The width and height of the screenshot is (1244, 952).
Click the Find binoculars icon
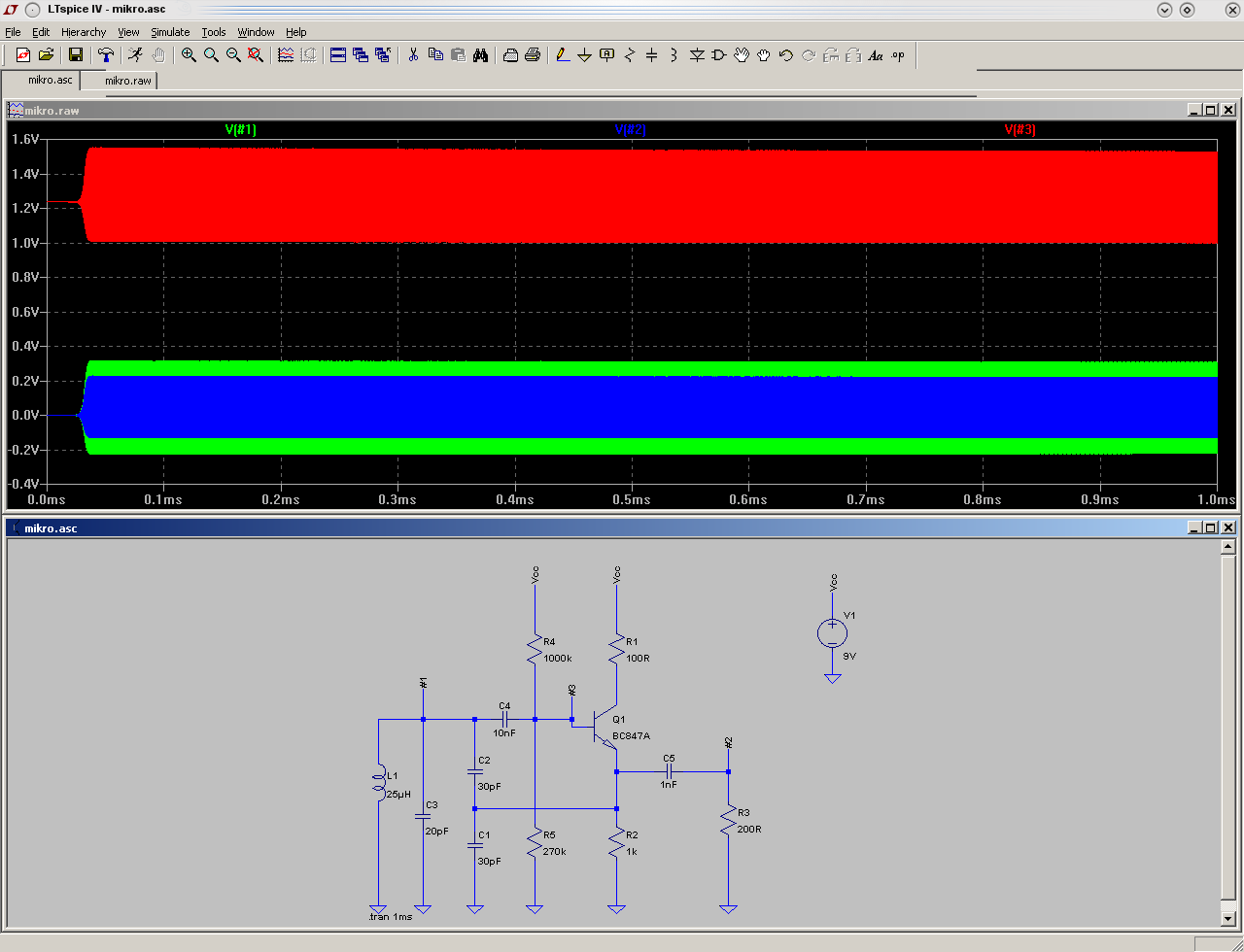(x=480, y=55)
